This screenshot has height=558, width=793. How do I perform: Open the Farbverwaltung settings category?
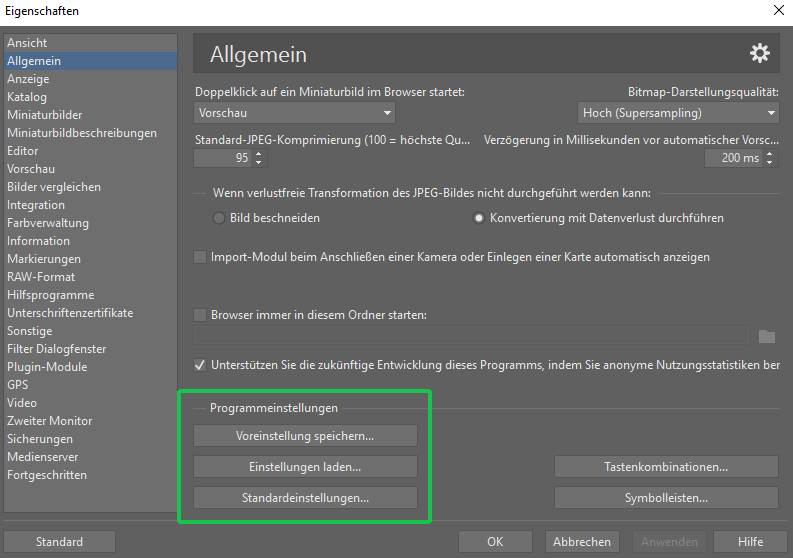48,223
